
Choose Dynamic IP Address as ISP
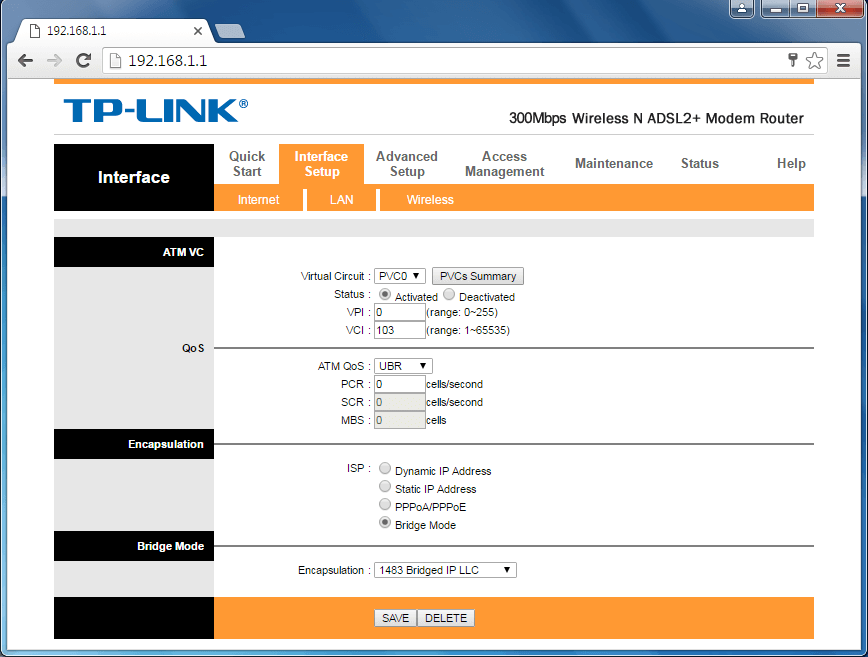click(x=385, y=468)
